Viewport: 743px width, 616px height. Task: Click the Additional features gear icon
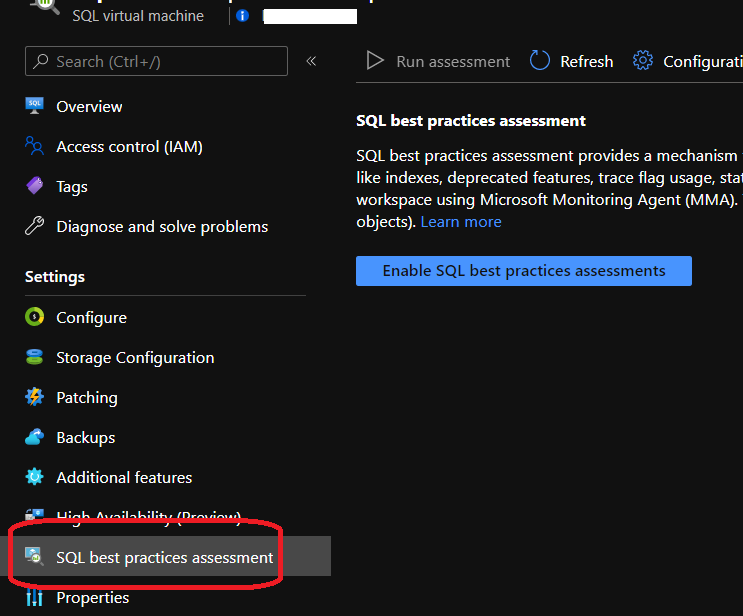coord(35,477)
